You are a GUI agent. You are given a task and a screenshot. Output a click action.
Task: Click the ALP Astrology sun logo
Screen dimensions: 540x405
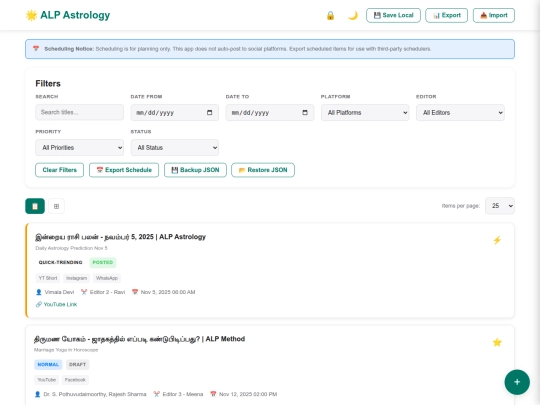click(31, 15)
